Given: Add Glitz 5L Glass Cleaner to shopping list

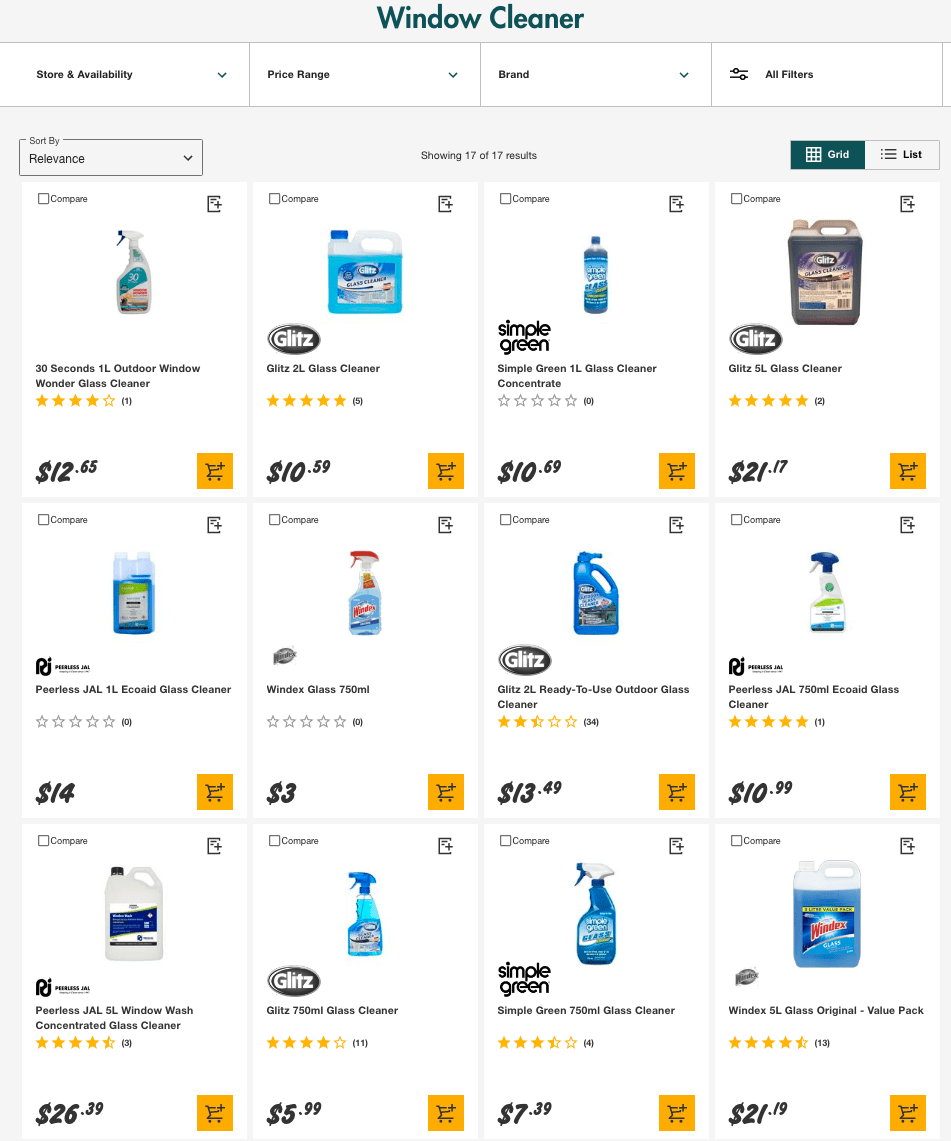Looking at the screenshot, I should [x=907, y=203].
